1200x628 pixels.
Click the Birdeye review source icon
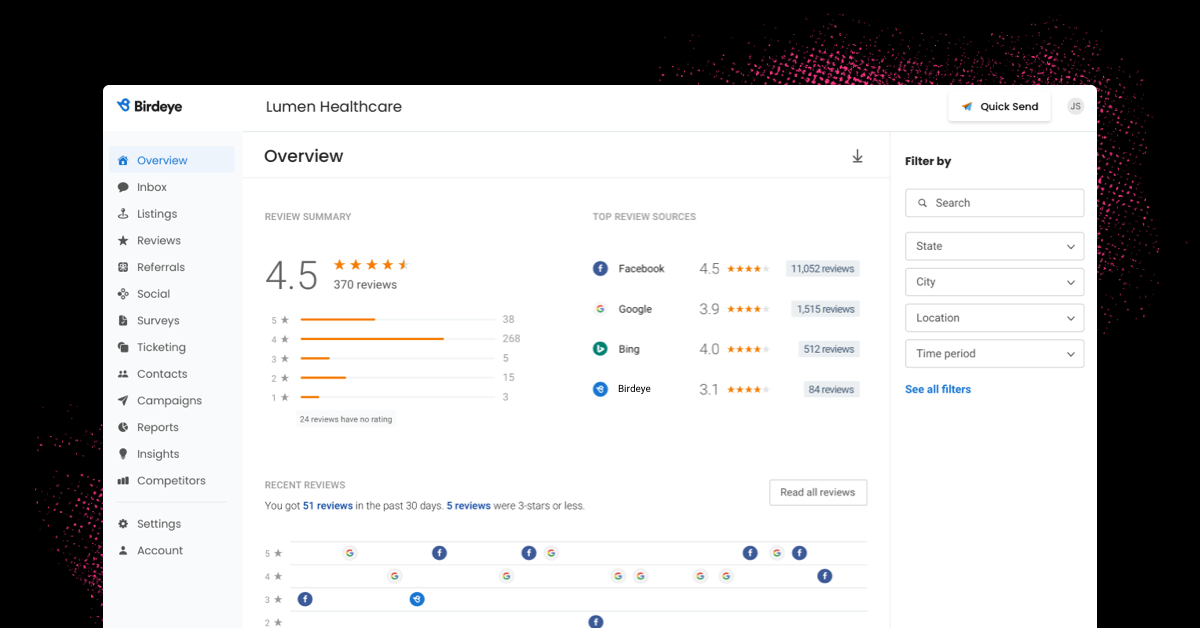click(600, 388)
